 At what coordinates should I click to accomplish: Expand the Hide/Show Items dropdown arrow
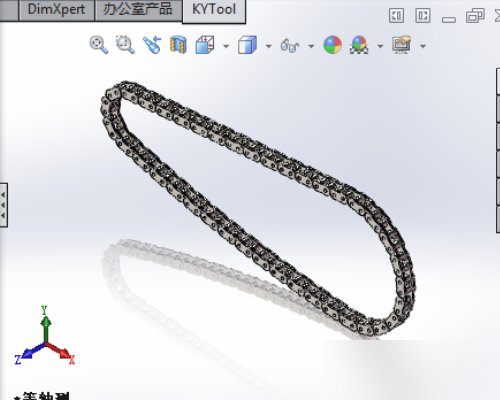[x=311, y=46]
